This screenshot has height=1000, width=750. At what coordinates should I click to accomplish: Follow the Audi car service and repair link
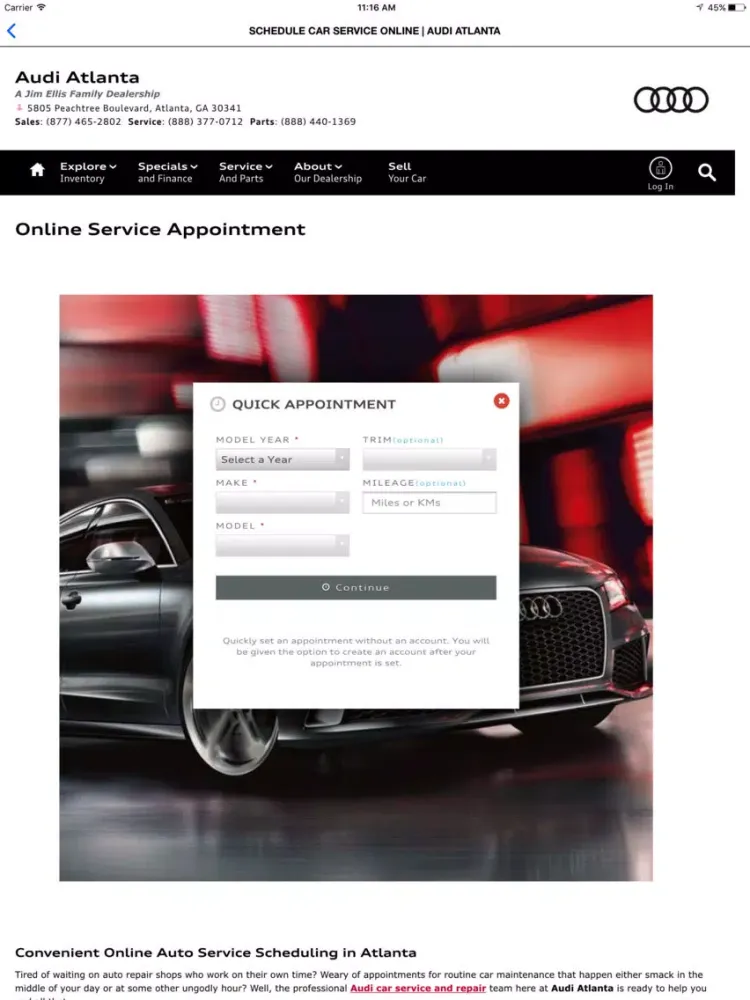[x=418, y=988]
